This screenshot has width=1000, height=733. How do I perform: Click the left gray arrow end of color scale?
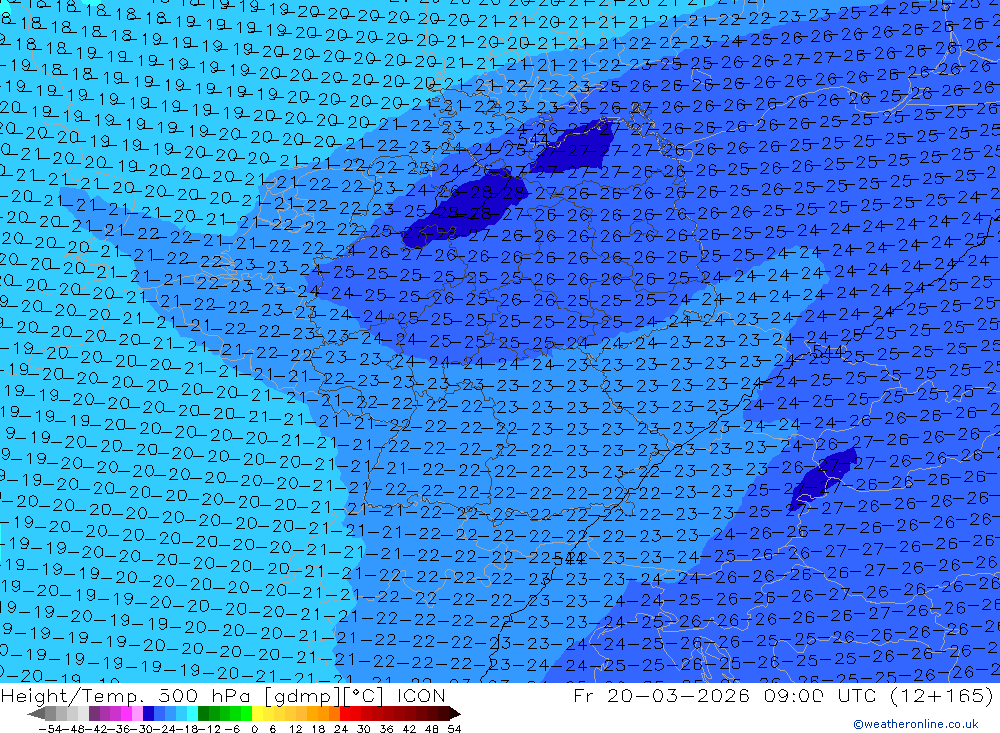click(36, 713)
